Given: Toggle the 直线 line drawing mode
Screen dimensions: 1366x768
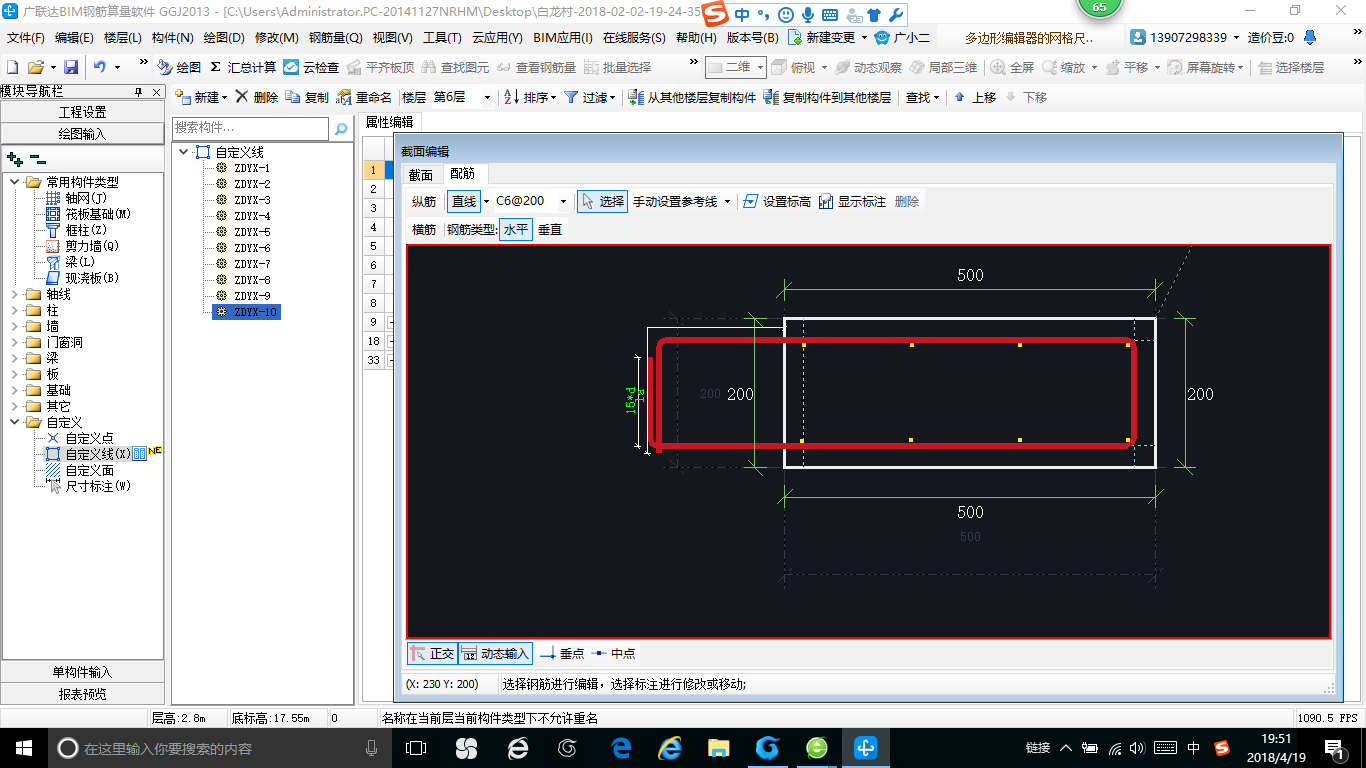Looking at the screenshot, I should tap(464, 201).
